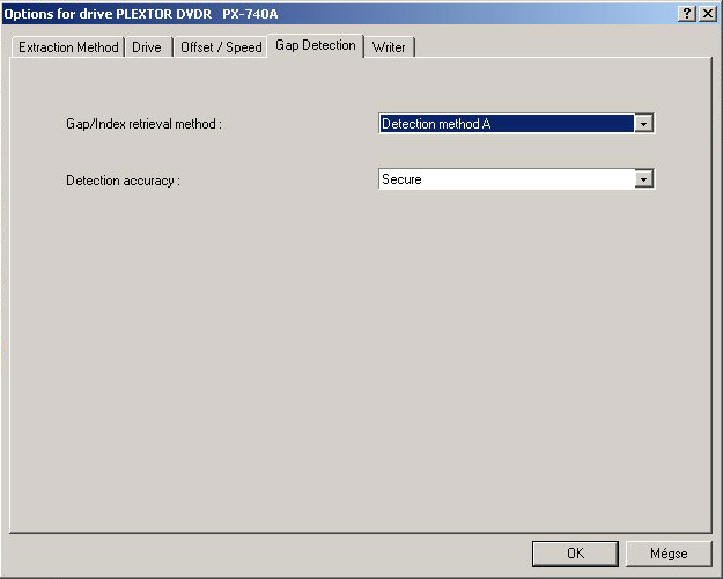Select the Gap Detection tab

315,45
